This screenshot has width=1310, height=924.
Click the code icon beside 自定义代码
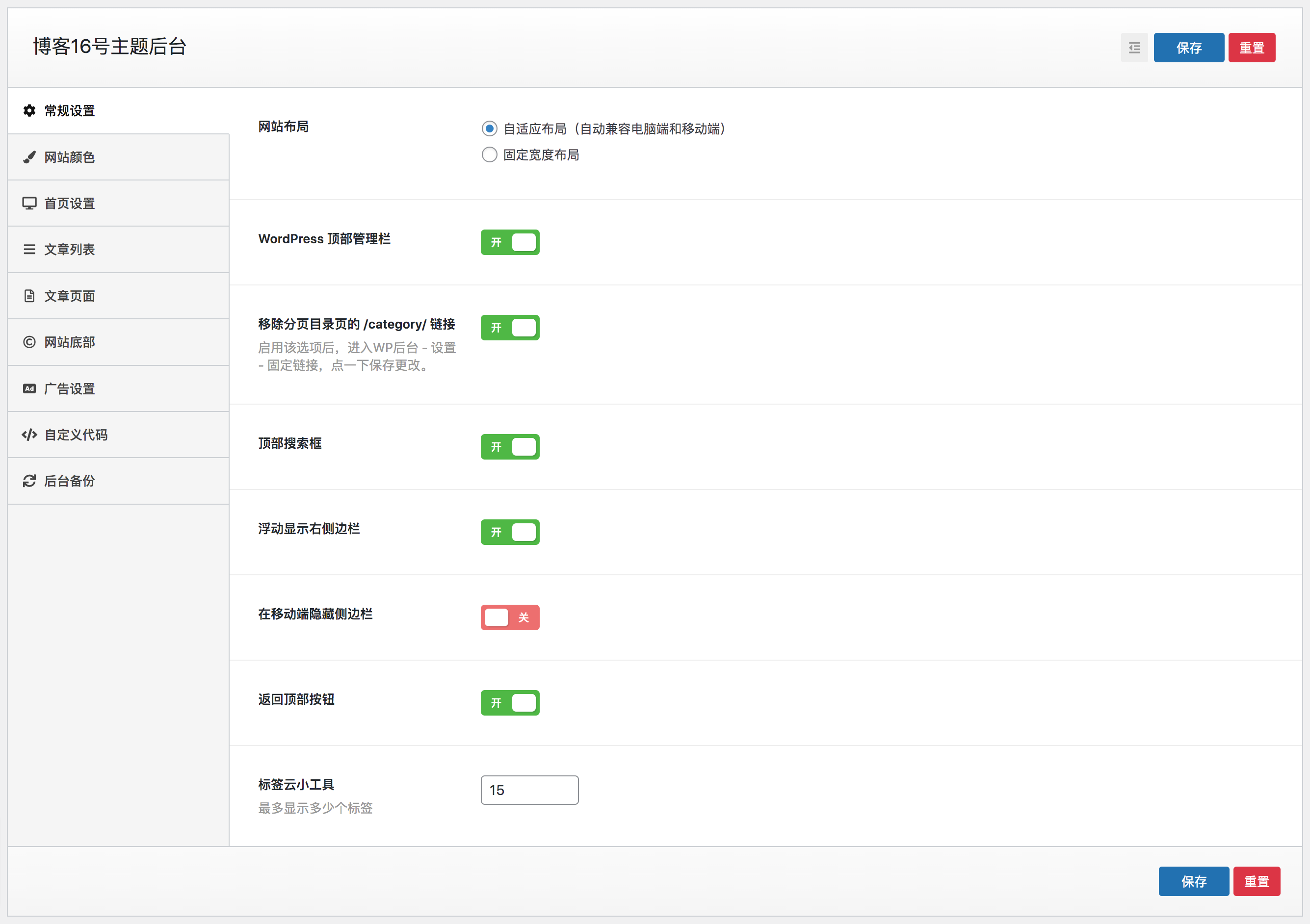point(29,435)
